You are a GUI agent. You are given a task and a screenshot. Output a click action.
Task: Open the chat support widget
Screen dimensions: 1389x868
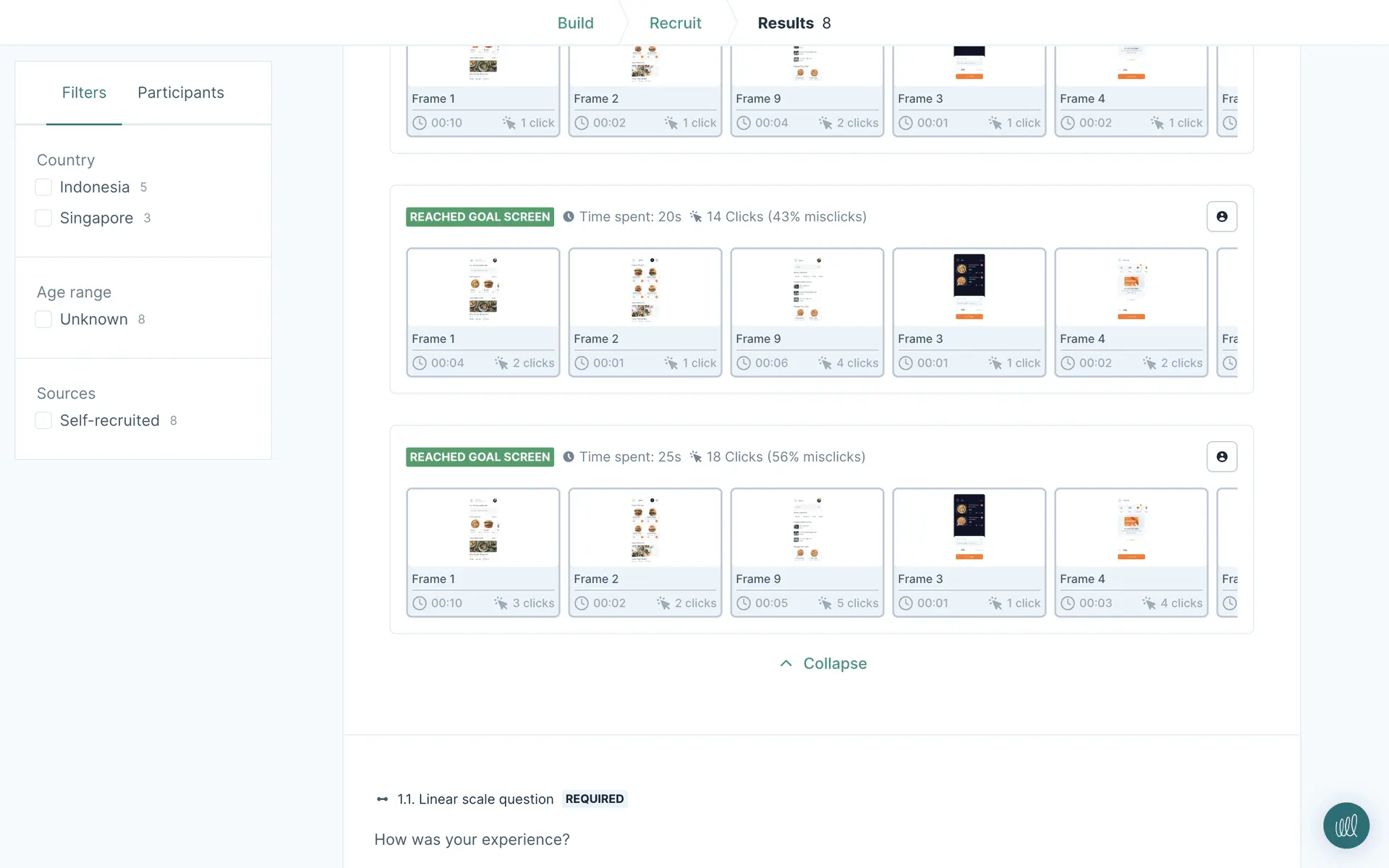click(x=1346, y=825)
